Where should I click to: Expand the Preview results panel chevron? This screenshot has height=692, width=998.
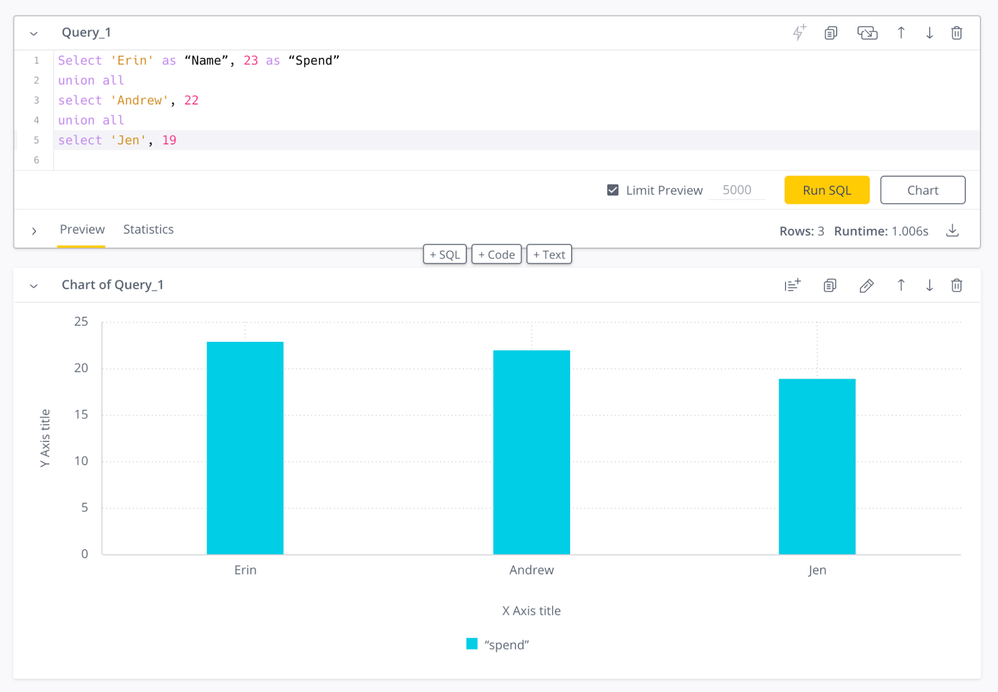[x=34, y=231]
